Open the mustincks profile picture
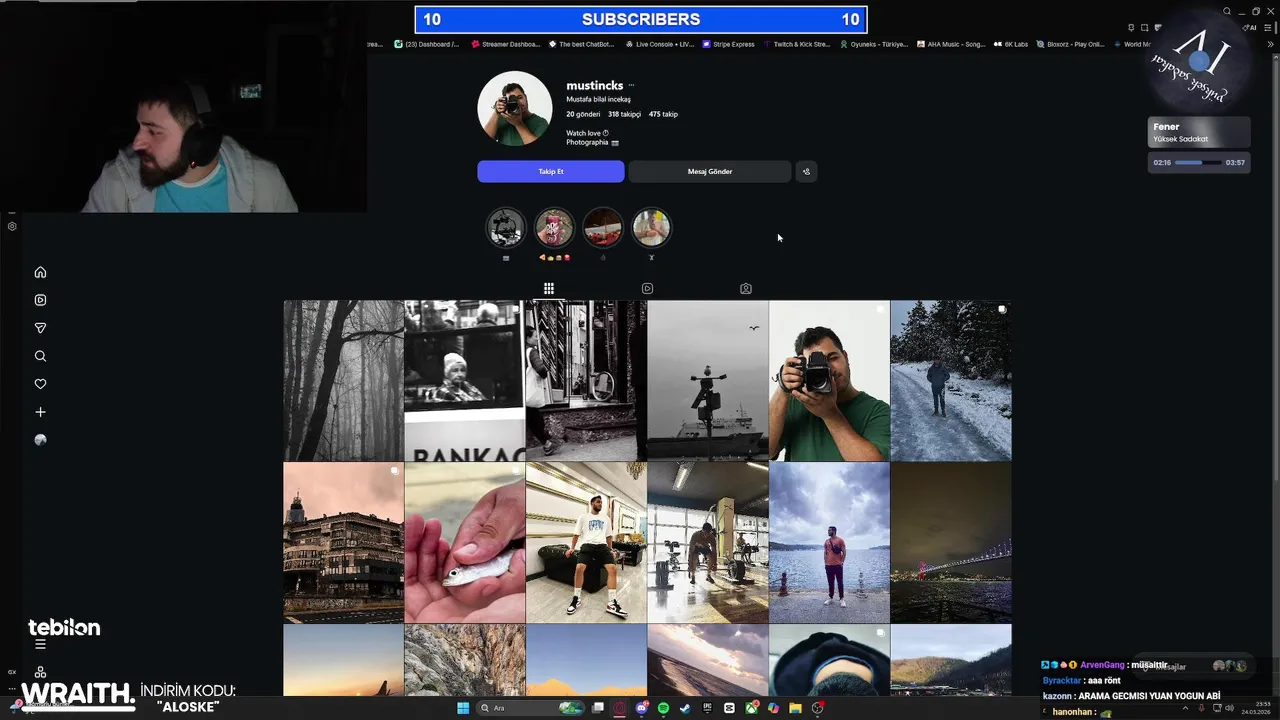1280x720 pixels. tap(515, 109)
